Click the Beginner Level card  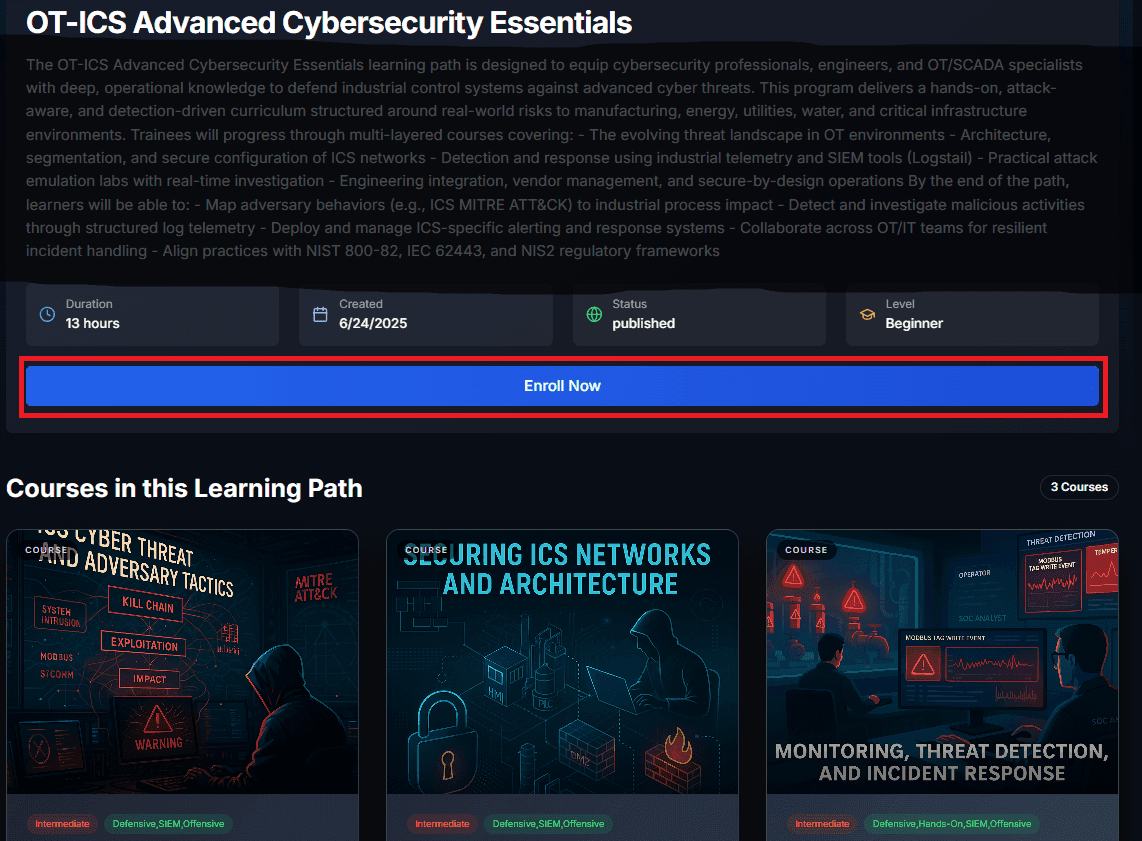(x=972, y=315)
